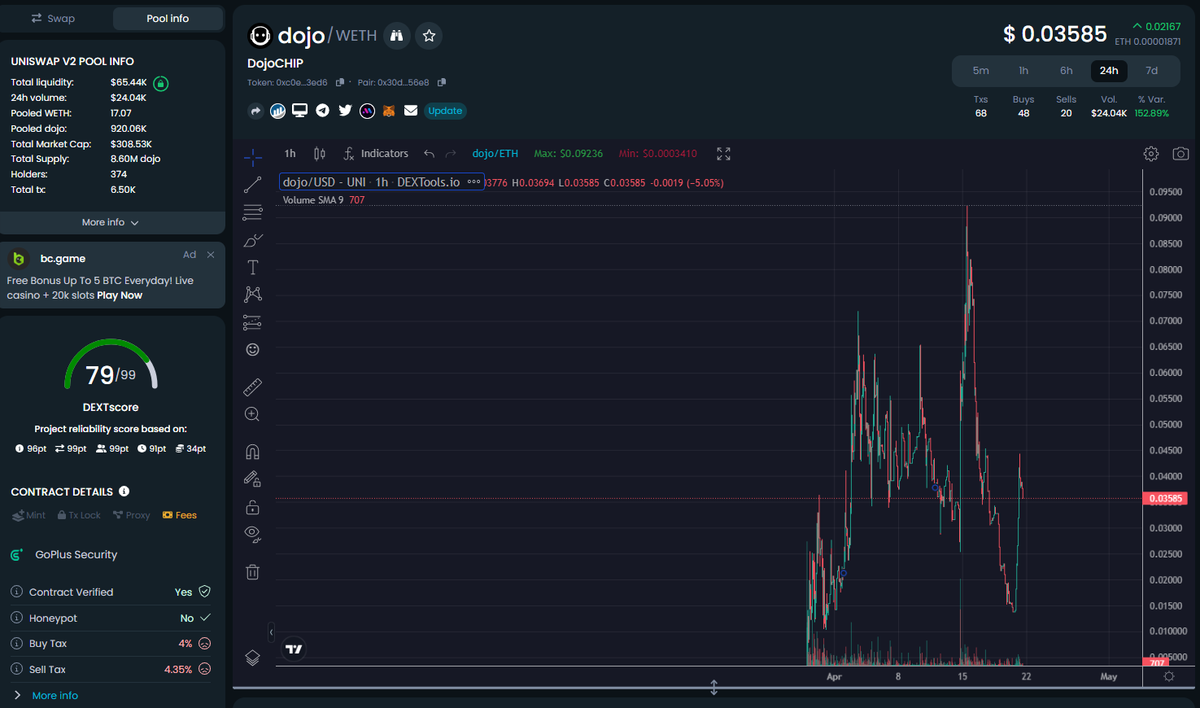1200x708 pixels.
Task: Open the email envelope icon
Action: (411, 111)
